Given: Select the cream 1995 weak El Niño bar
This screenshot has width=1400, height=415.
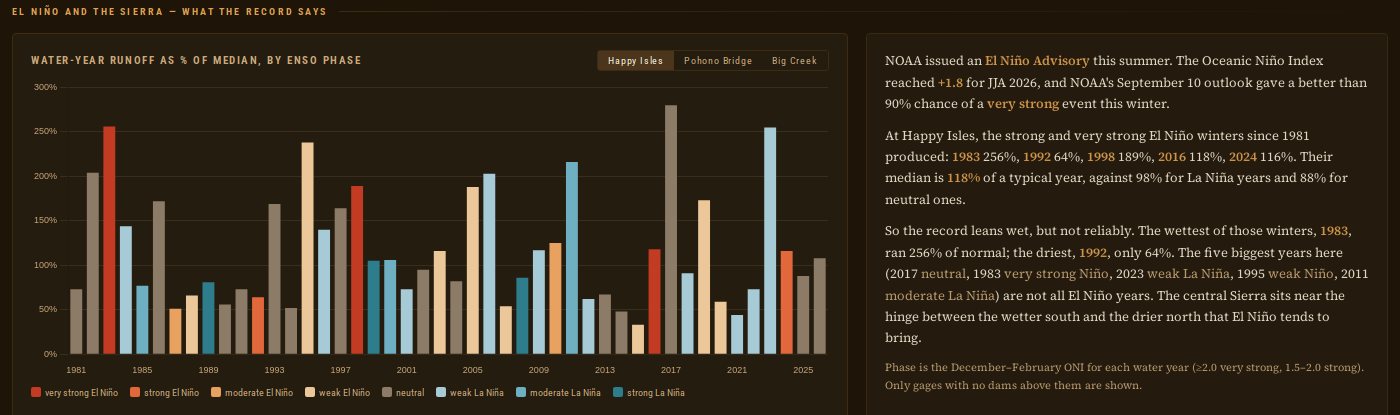Looking at the screenshot, I should (x=307, y=248).
